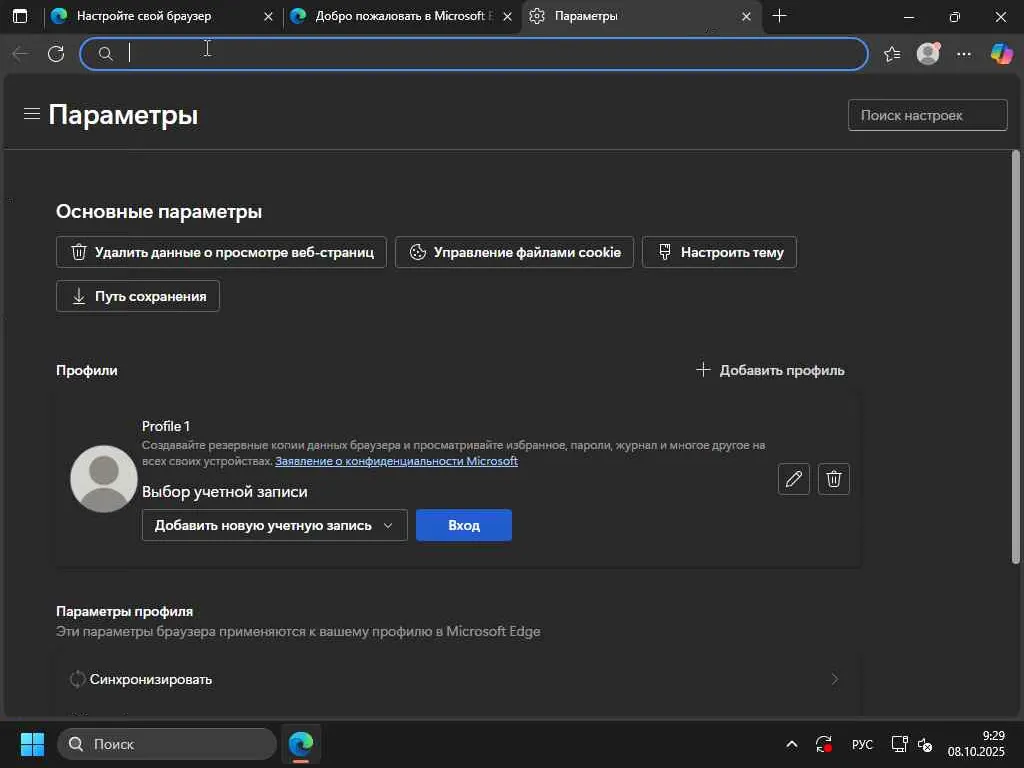Click the settings page vertical scrollbar

[1016, 357]
